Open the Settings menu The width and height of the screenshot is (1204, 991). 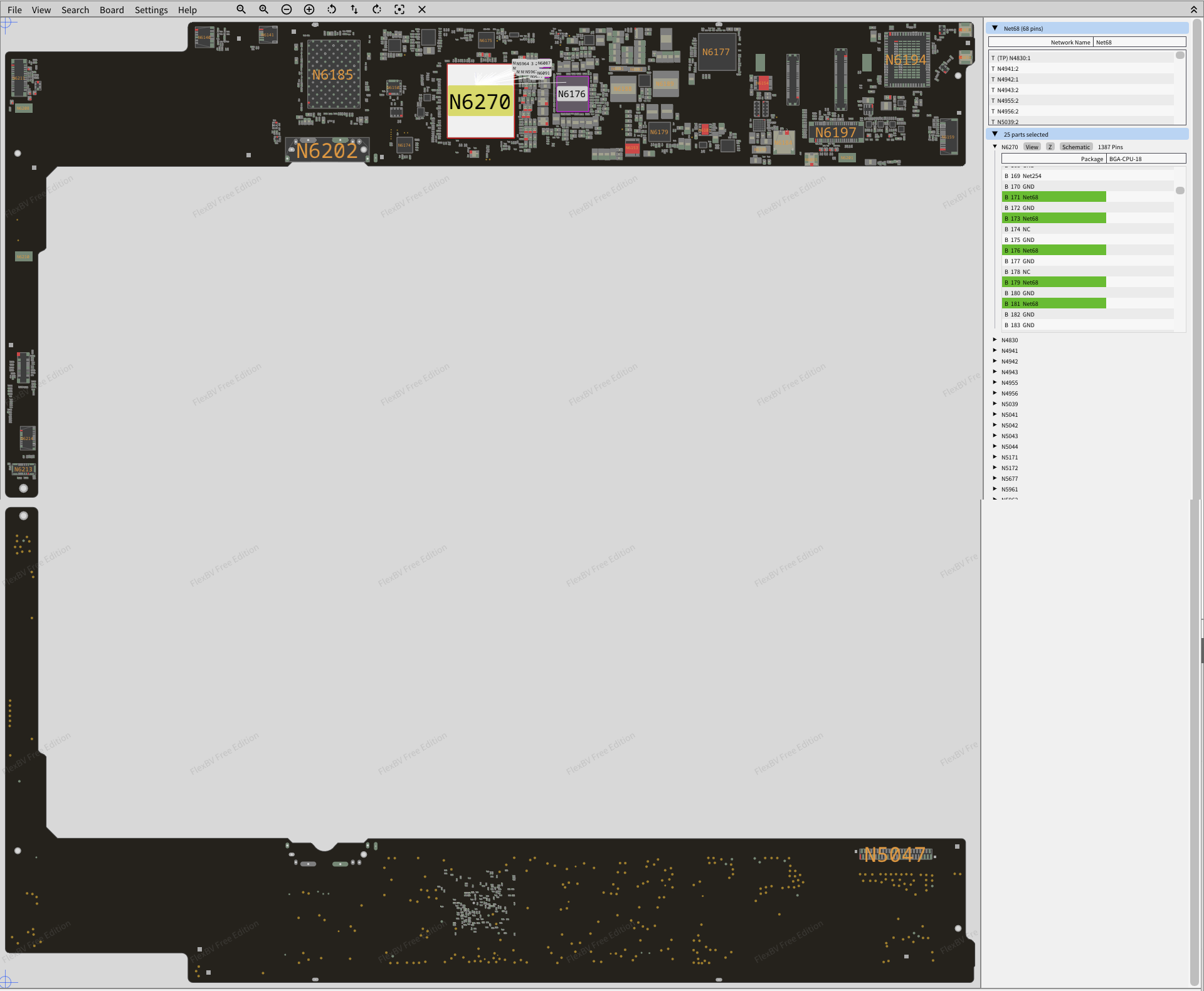[x=151, y=10]
